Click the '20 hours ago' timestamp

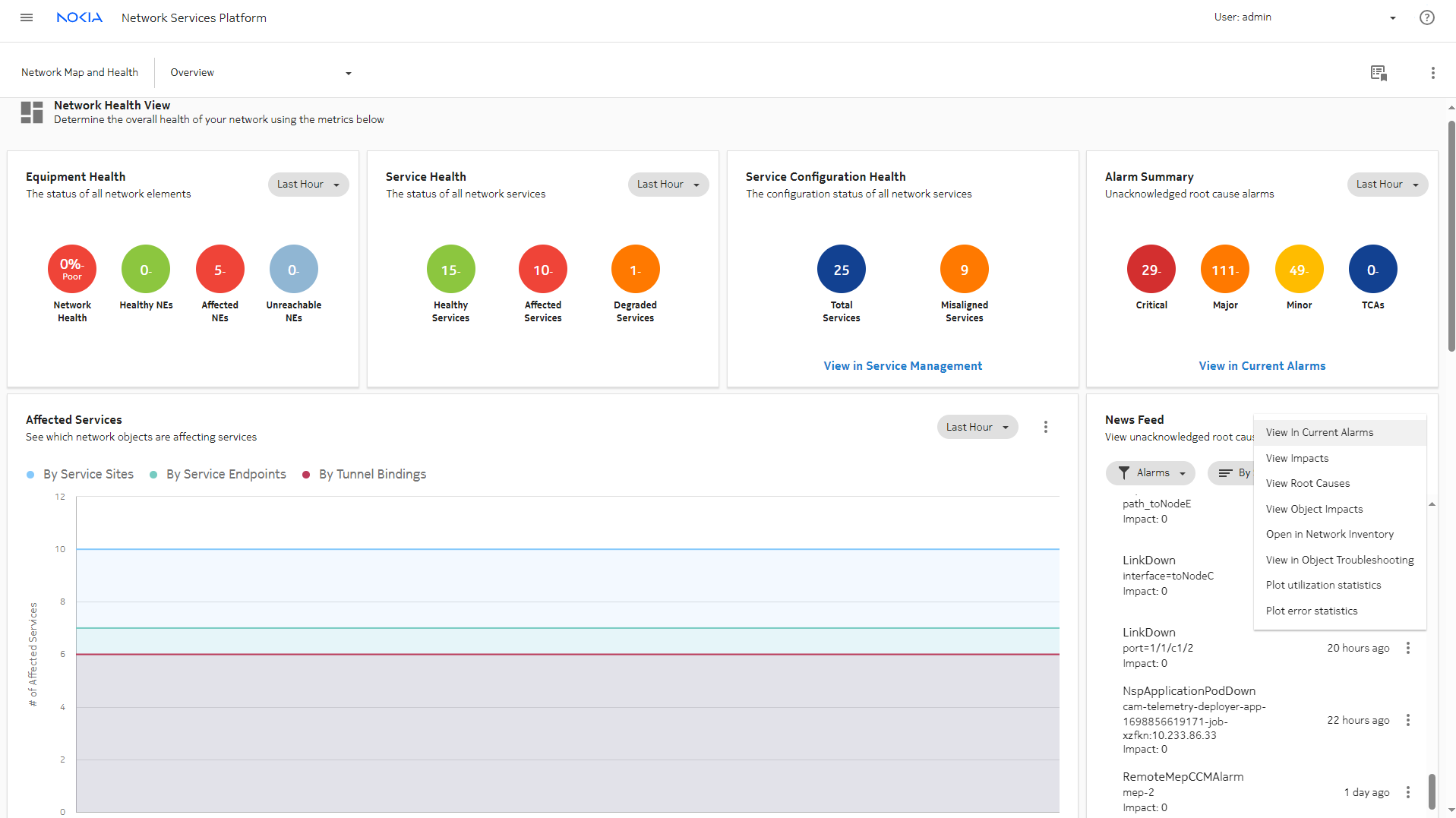pos(1358,649)
